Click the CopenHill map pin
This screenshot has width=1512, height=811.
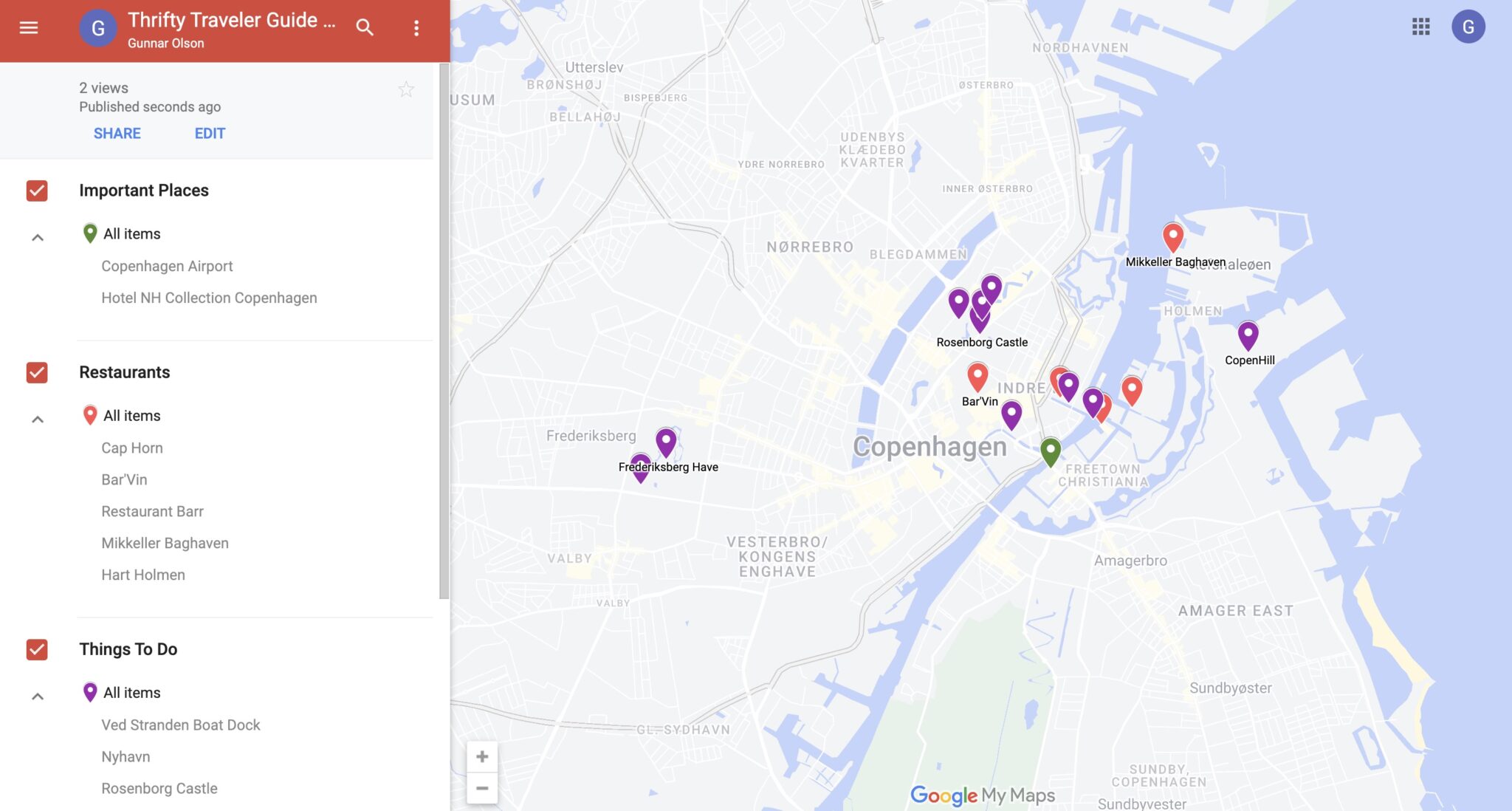coord(1248,336)
